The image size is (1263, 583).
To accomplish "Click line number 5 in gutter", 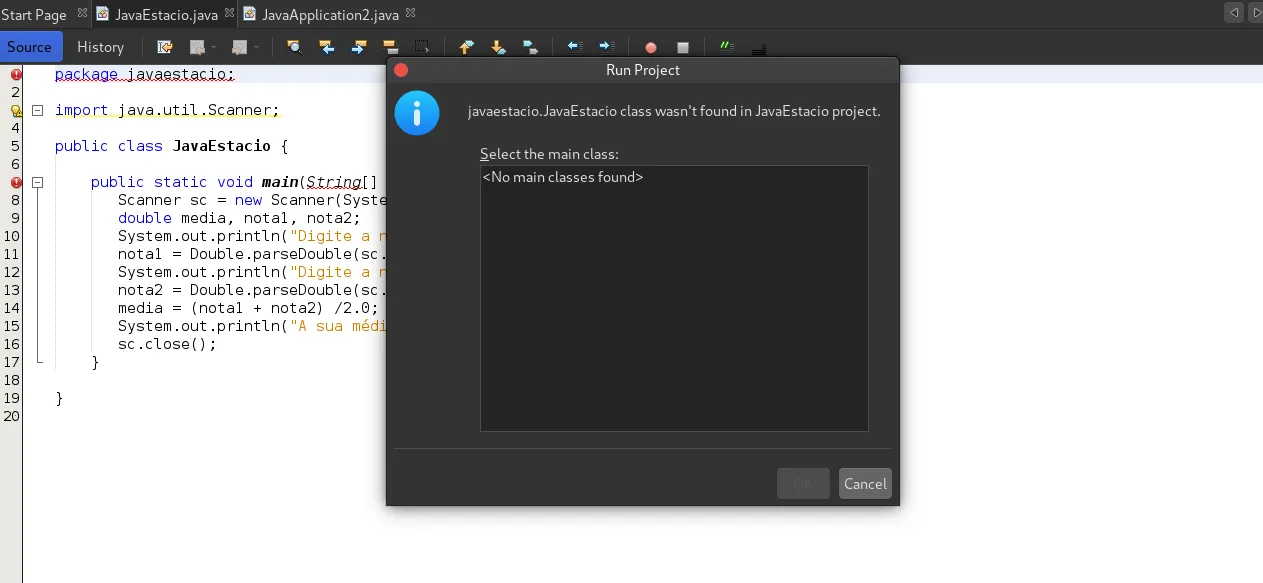I will (15, 146).
